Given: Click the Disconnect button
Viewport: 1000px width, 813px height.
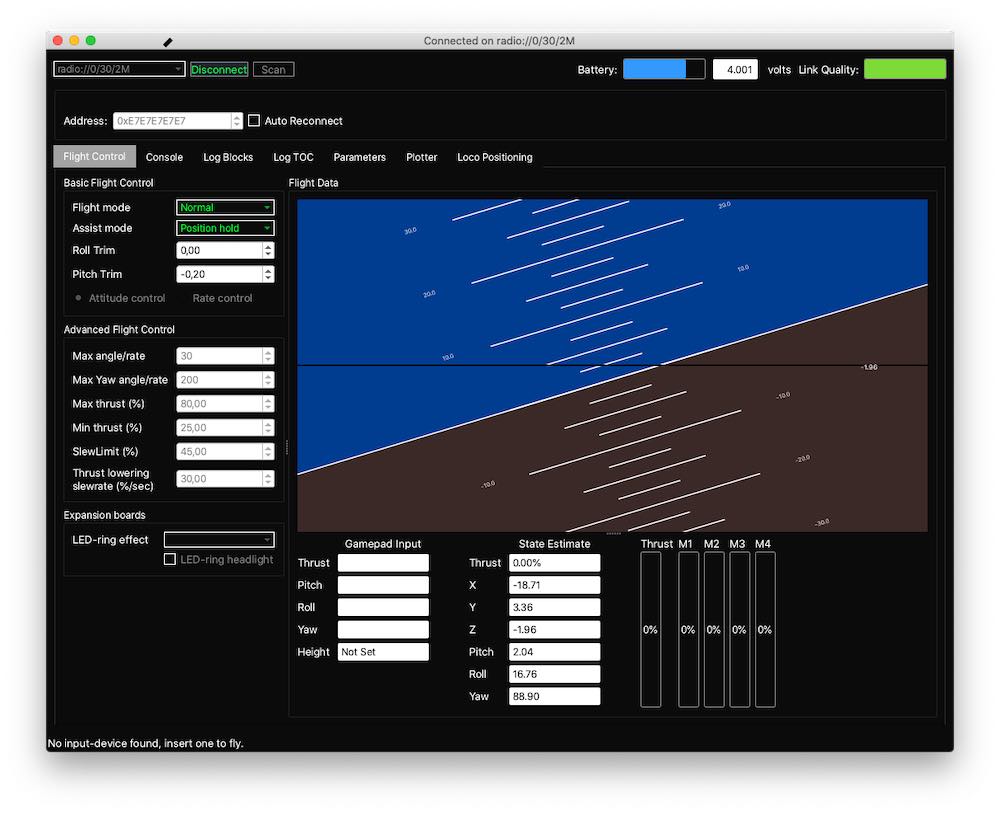Looking at the screenshot, I should [219, 70].
